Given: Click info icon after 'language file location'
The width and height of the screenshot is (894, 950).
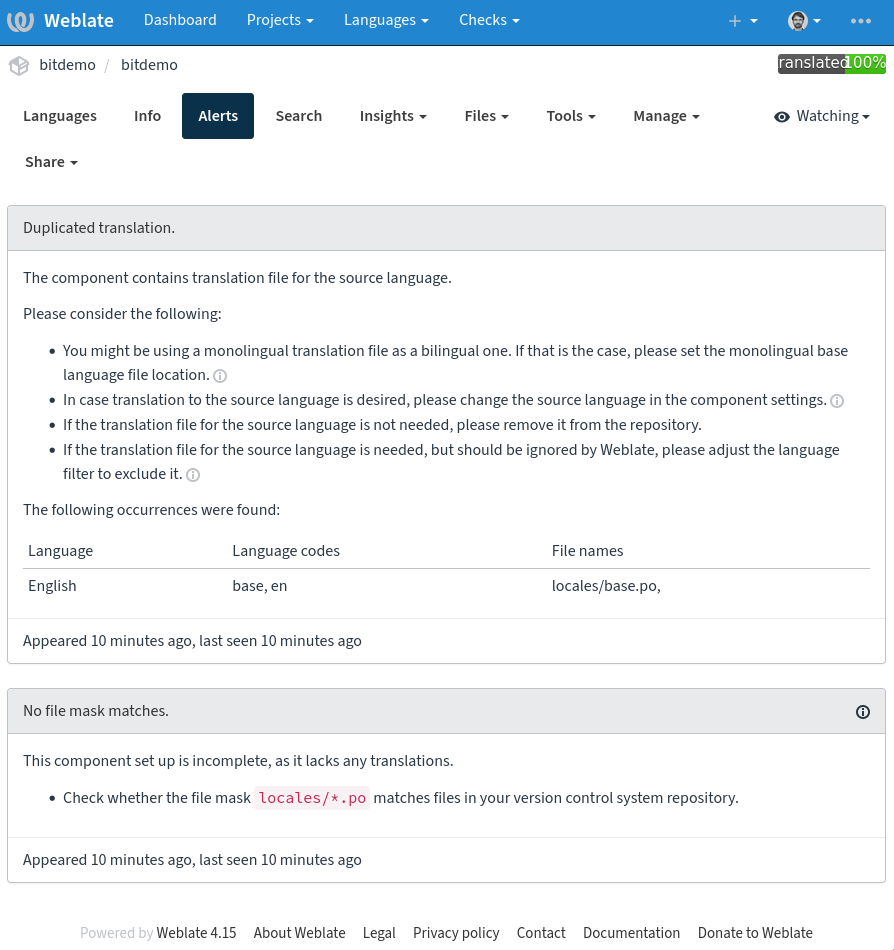Looking at the screenshot, I should pyautogui.click(x=220, y=376).
